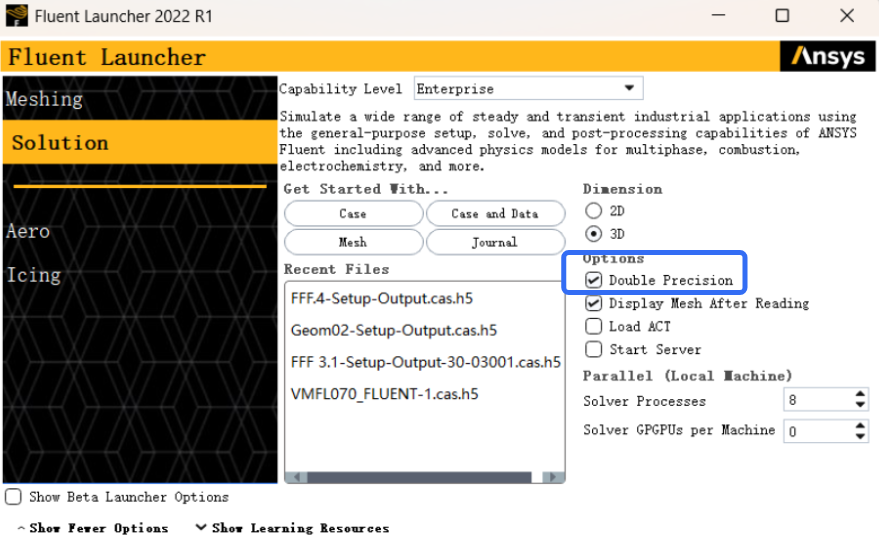Close the Fluent Launcher window

(847, 15)
